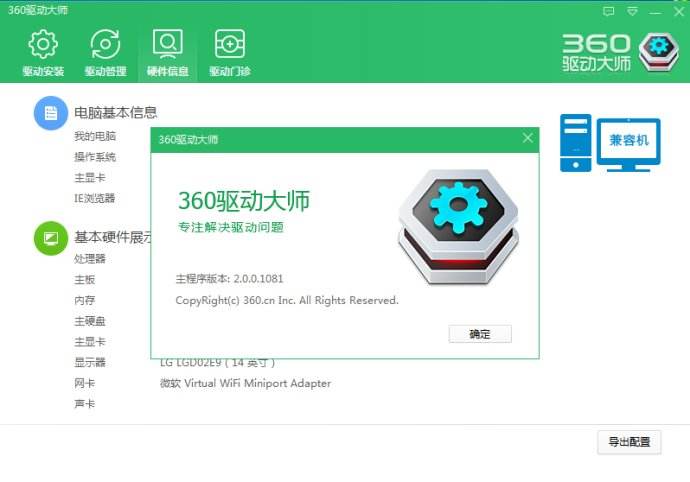Viewport: 690px width, 482px height.
Task: Click the 兼容机 computer icon
Action: (610, 143)
